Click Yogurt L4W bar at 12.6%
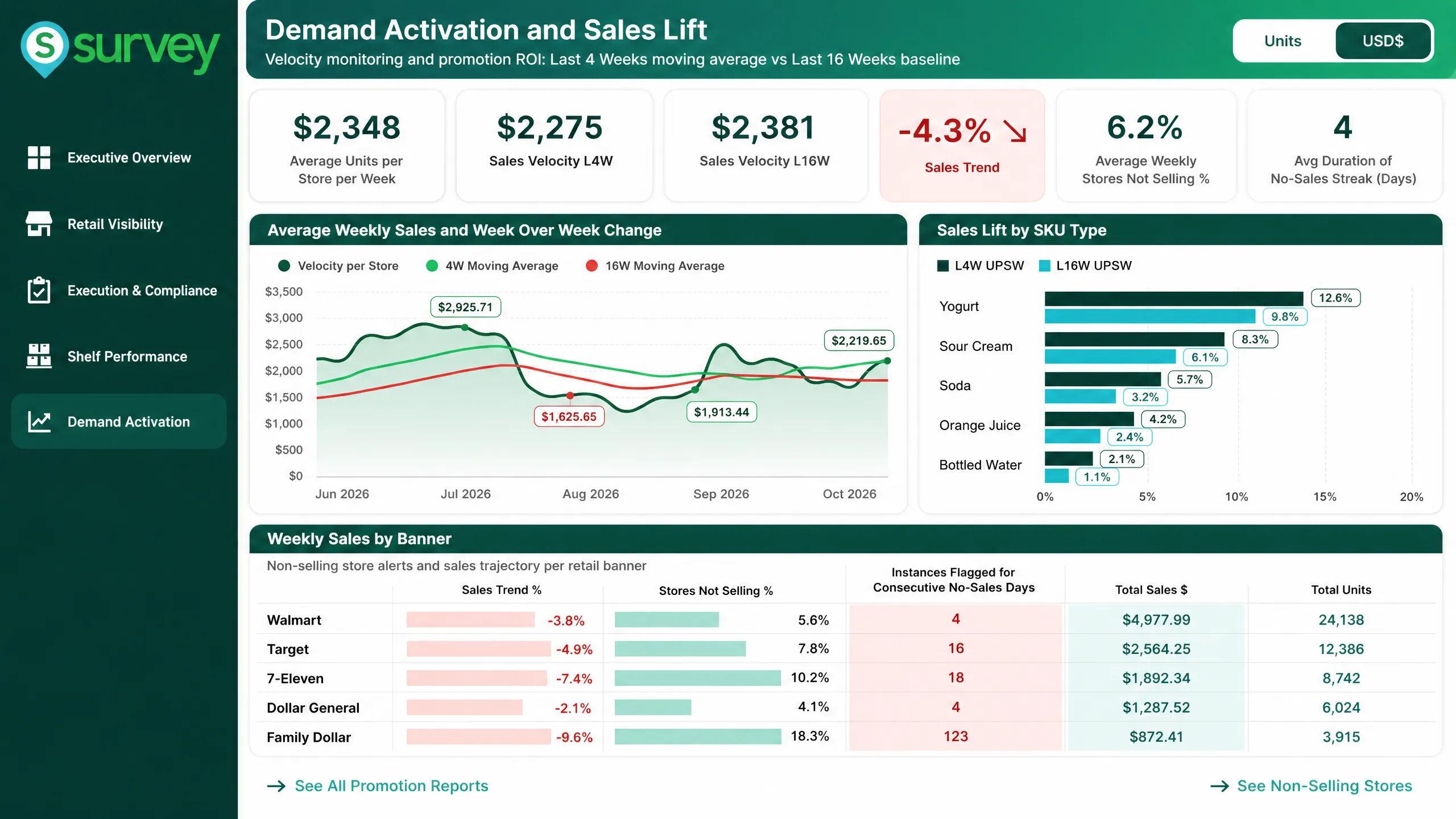 pos(1174,299)
